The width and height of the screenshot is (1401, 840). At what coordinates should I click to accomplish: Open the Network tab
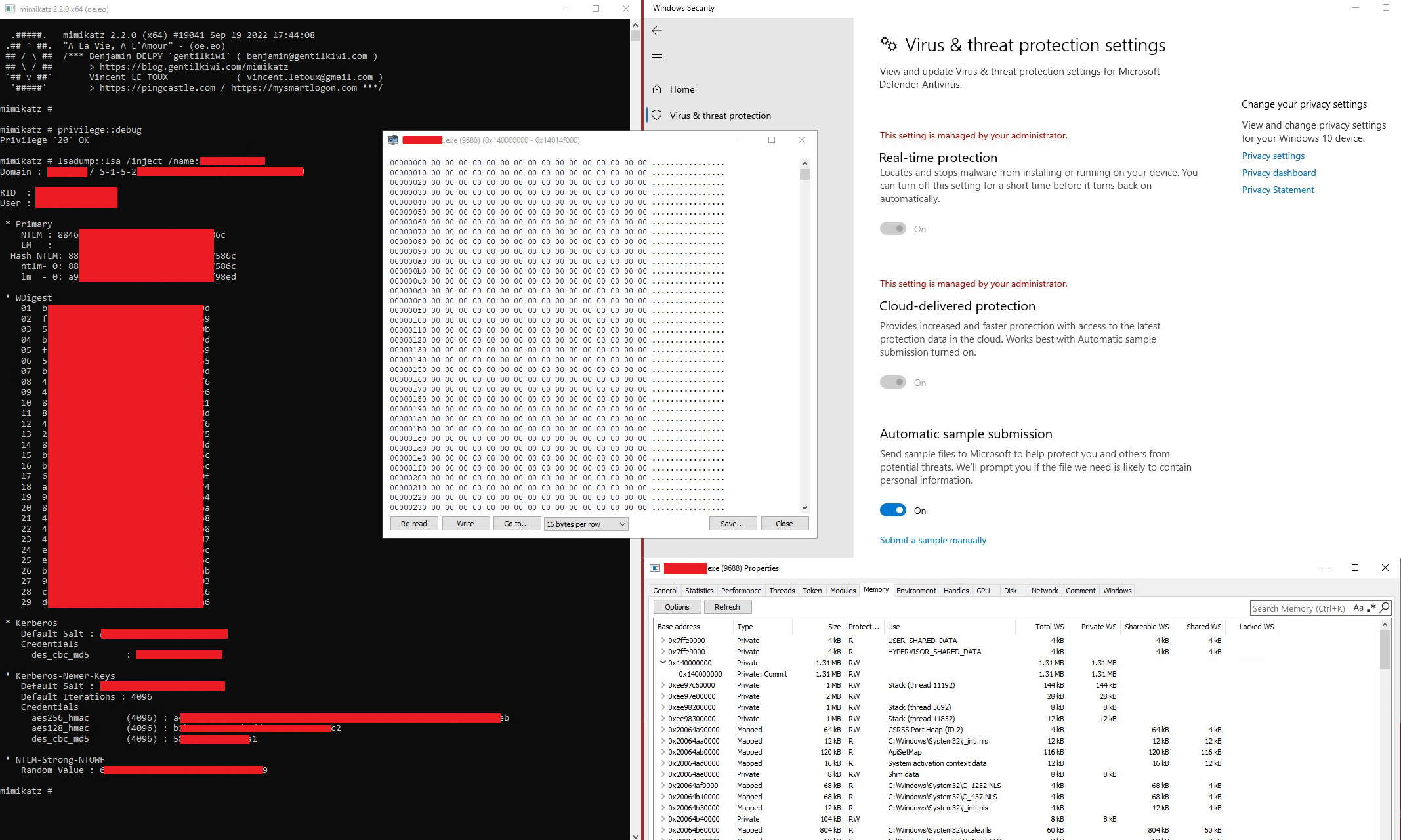1045,591
